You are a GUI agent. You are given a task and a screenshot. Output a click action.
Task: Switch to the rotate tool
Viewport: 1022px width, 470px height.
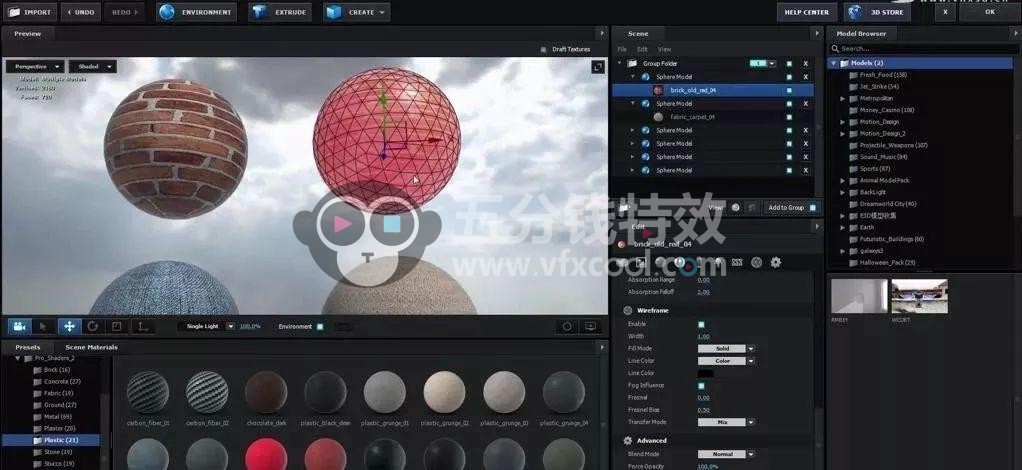pos(93,326)
